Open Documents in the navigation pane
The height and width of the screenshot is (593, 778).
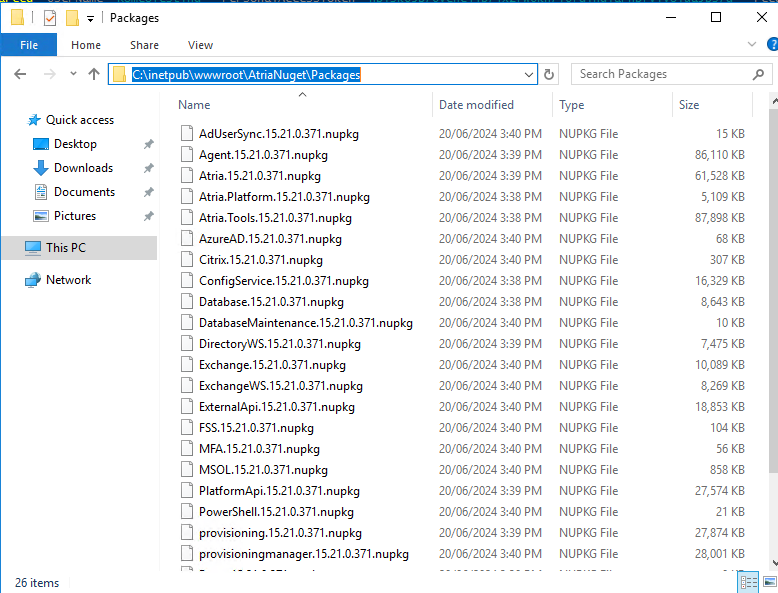coord(84,192)
